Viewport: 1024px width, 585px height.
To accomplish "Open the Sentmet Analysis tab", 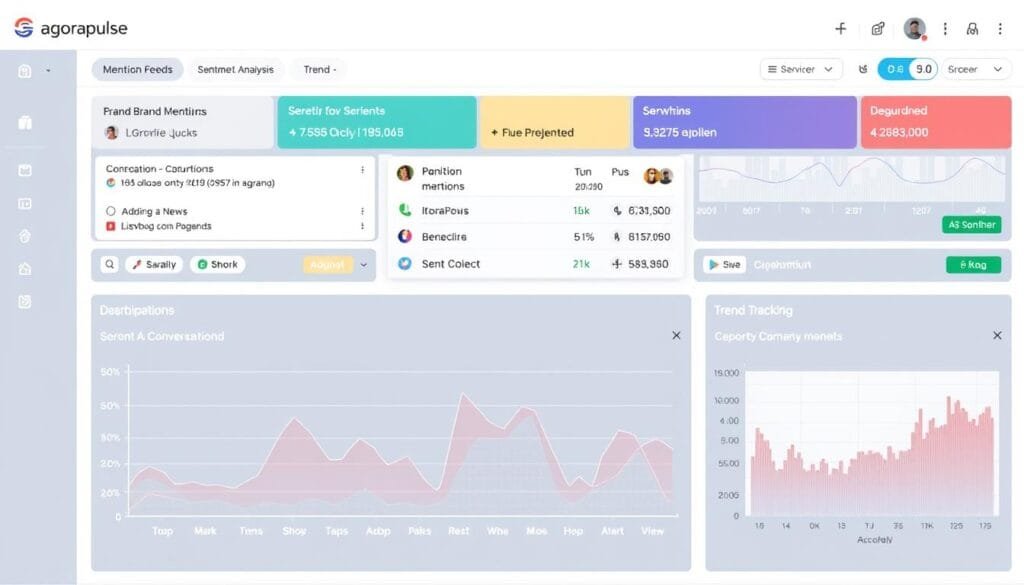I will [x=235, y=69].
